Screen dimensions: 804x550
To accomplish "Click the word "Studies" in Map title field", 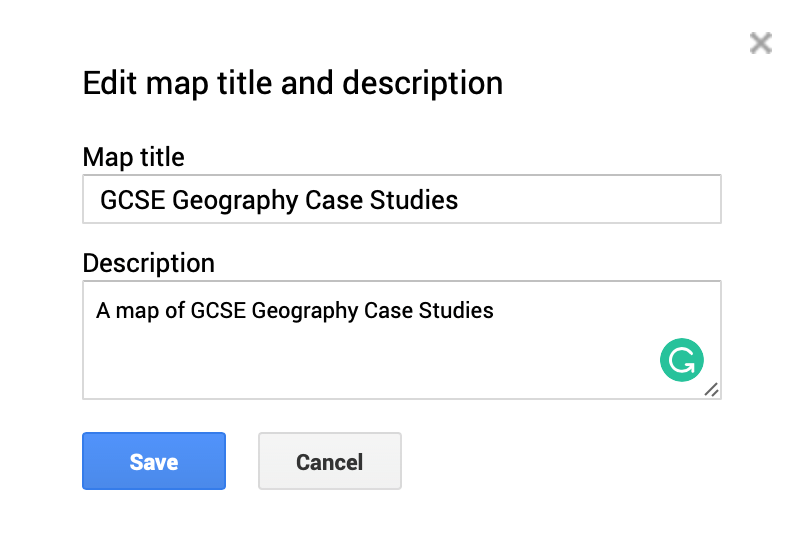I will pos(414,200).
